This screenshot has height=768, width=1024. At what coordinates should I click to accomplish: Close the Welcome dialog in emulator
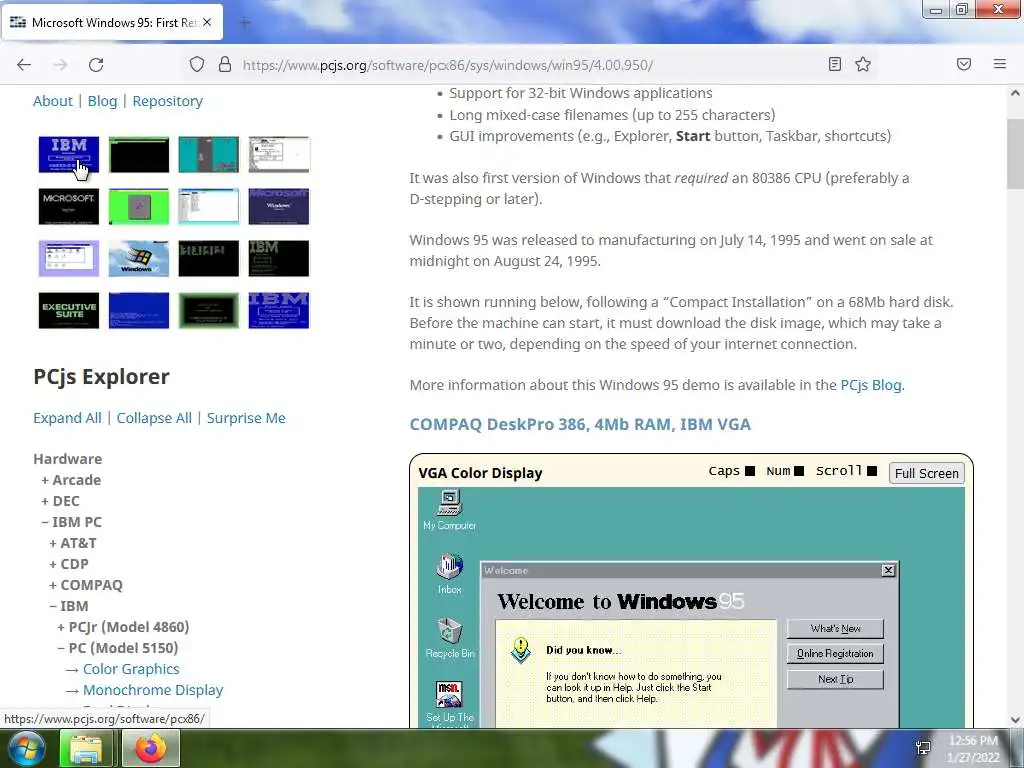coord(888,570)
